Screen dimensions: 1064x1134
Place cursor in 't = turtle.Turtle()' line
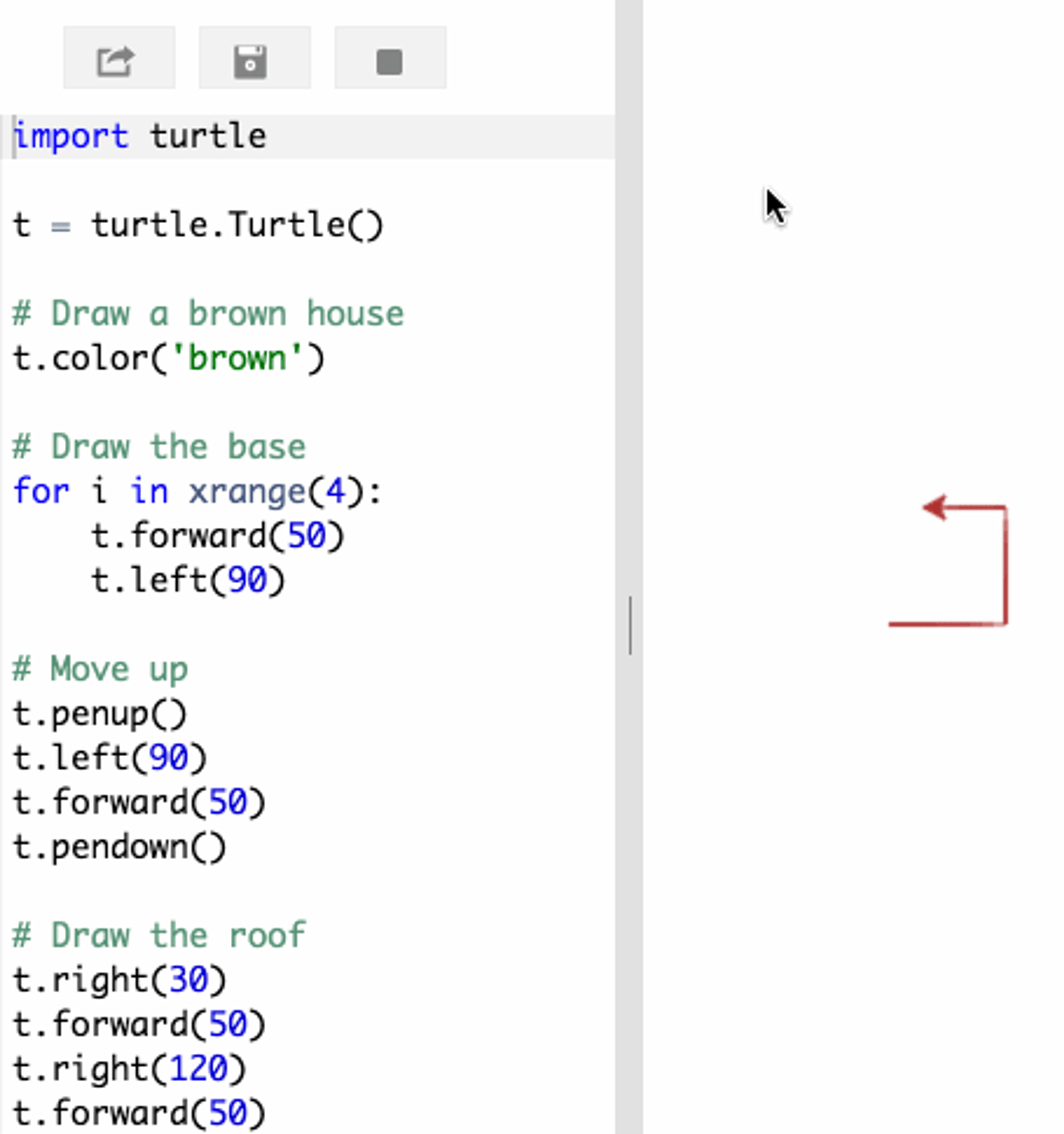[x=197, y=225]
